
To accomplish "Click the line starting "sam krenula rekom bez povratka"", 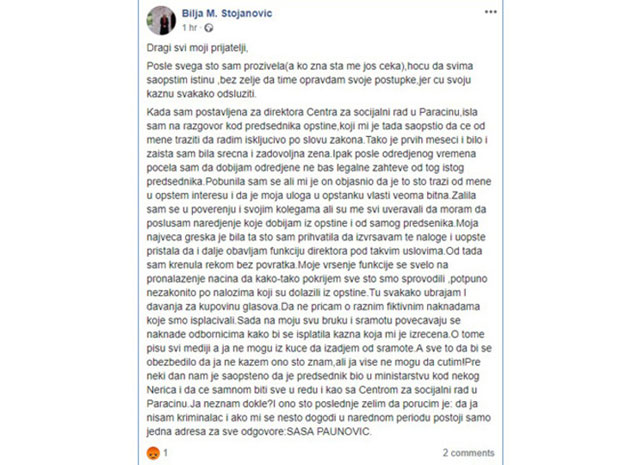I will pos(297,265).
